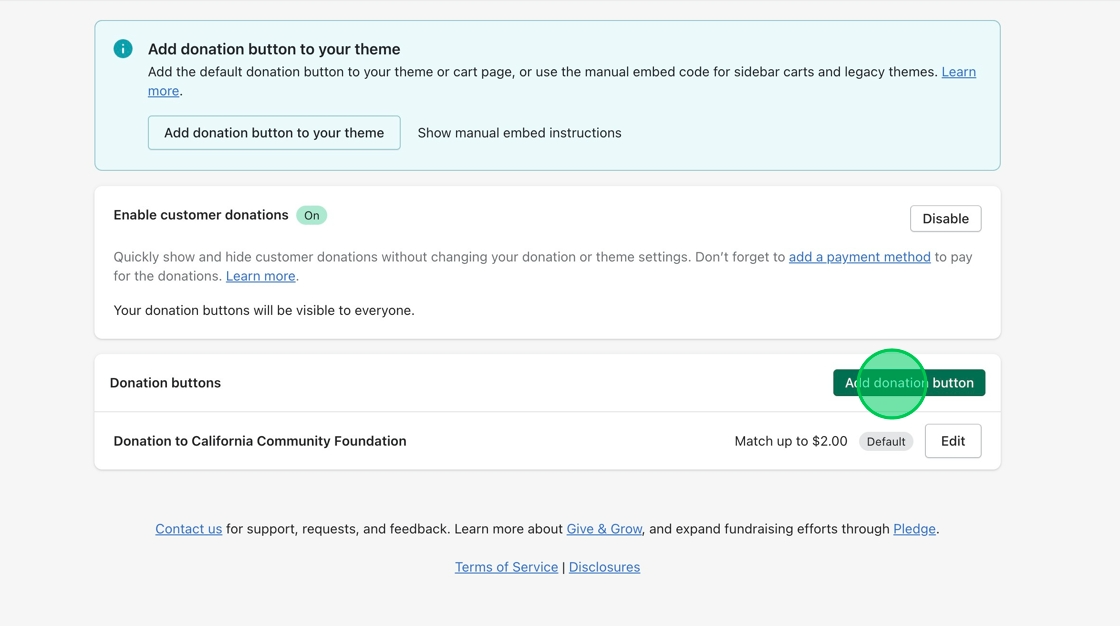Open Terms of Service link
The width and height of the screenshot is (1120, 626).
tap(506, 567)
